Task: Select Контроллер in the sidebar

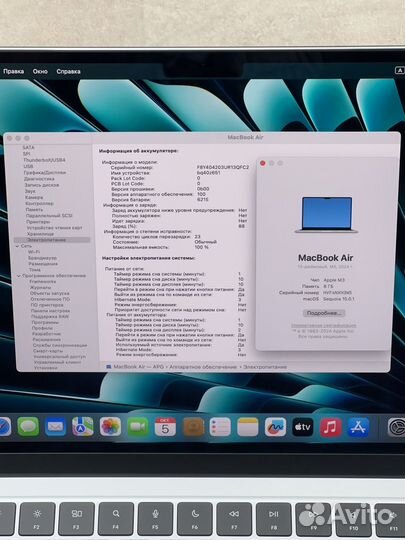Action: pos(39,203)
